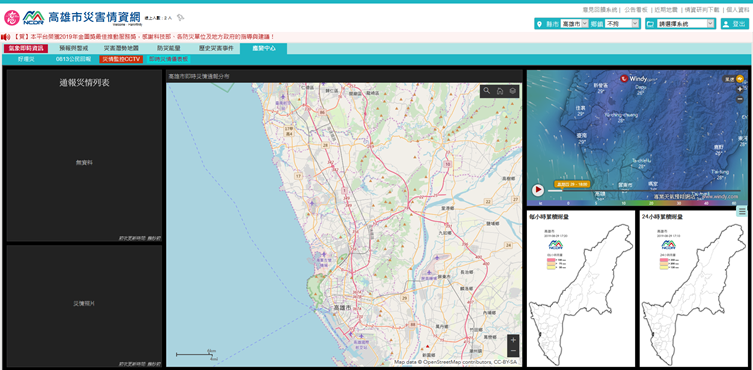Screen dimensions: 753x370
Task: Open the 鄉鎮 township dropdown
Action: pyautogui.click(x=622, y=24)
